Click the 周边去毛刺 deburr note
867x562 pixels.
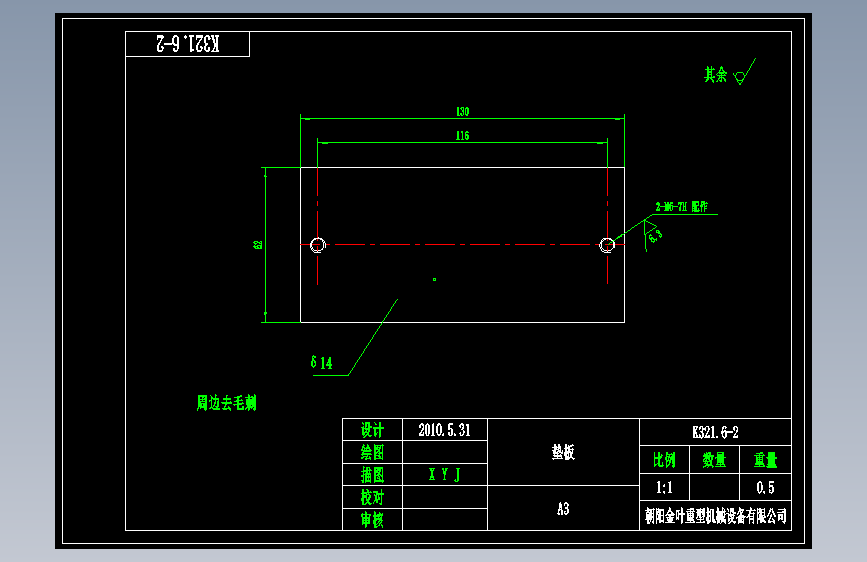227,403
